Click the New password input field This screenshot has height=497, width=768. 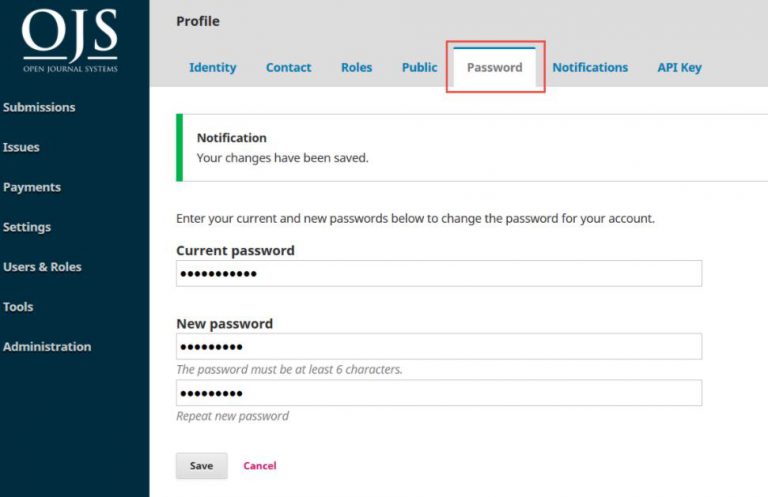tap(438, 346)
